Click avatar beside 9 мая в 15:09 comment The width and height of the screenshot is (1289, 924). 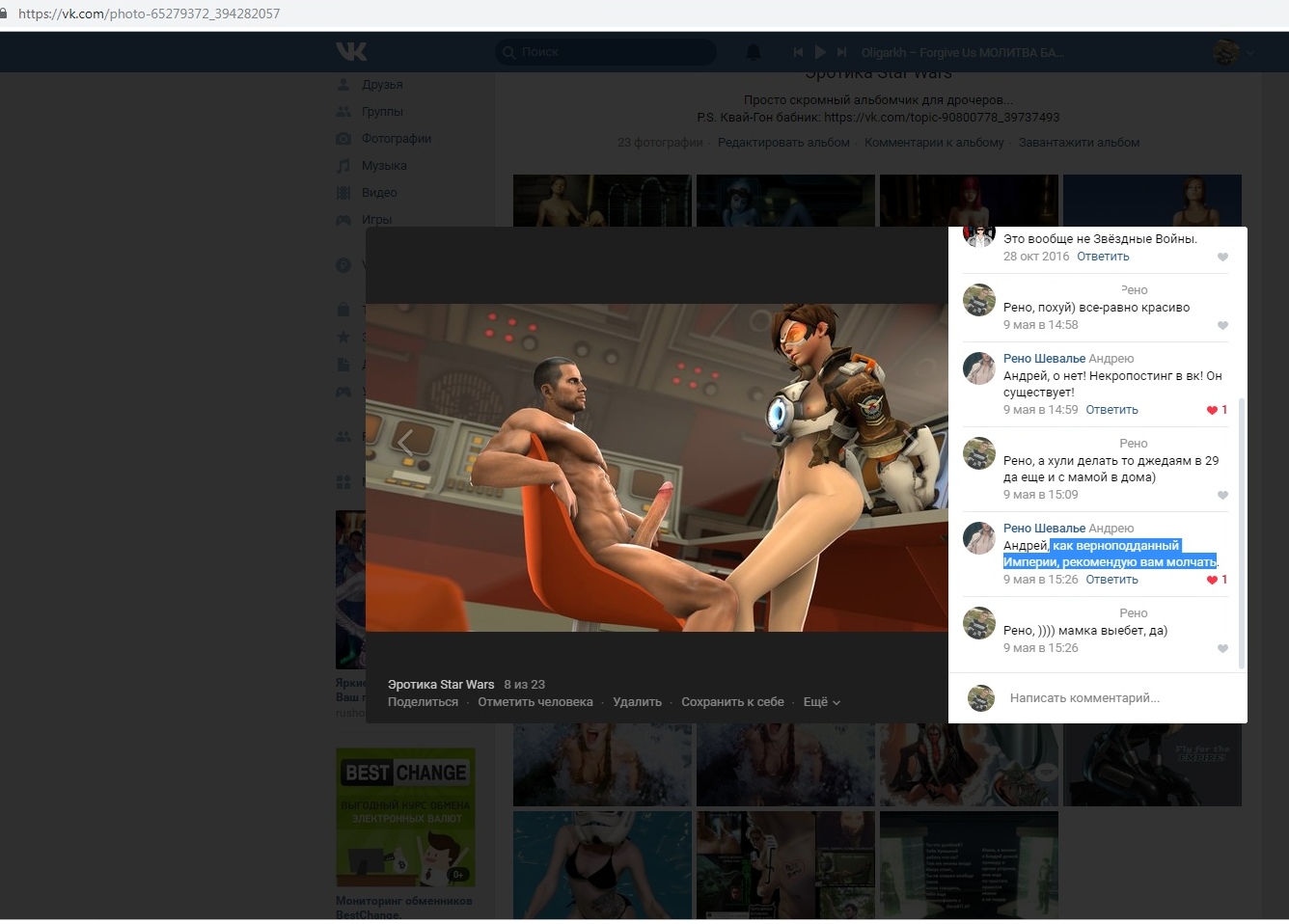click(x=979, y=453)
